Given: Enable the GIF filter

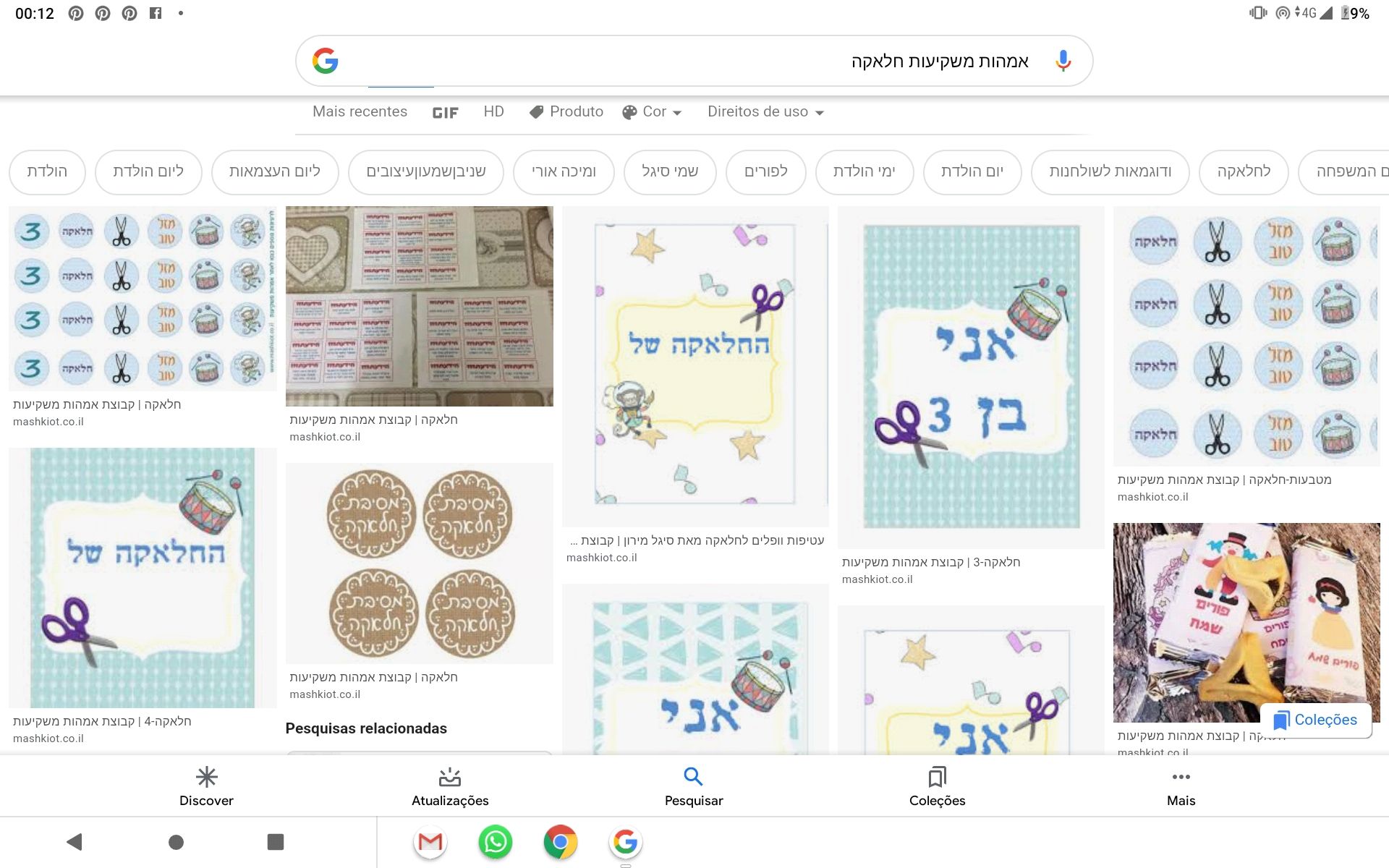Looking at the screenshot, I should click(445, 113).
